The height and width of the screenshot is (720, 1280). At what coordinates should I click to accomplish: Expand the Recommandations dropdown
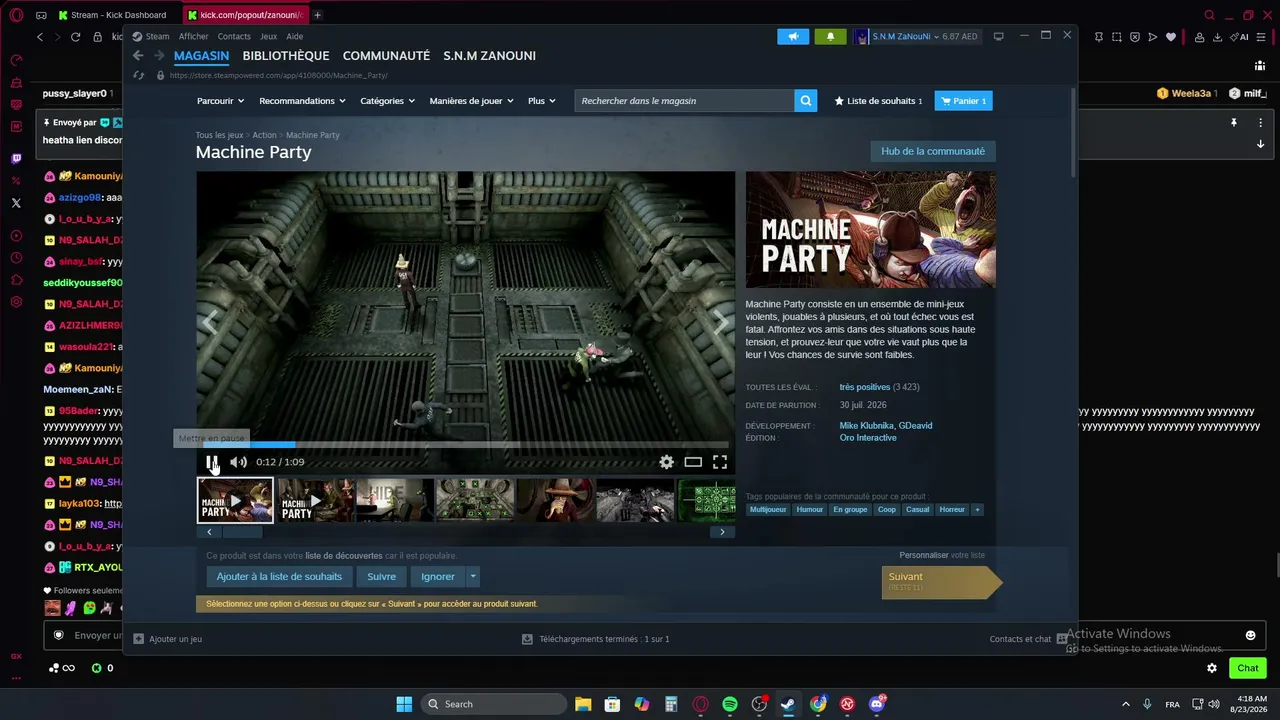(302, 101)
